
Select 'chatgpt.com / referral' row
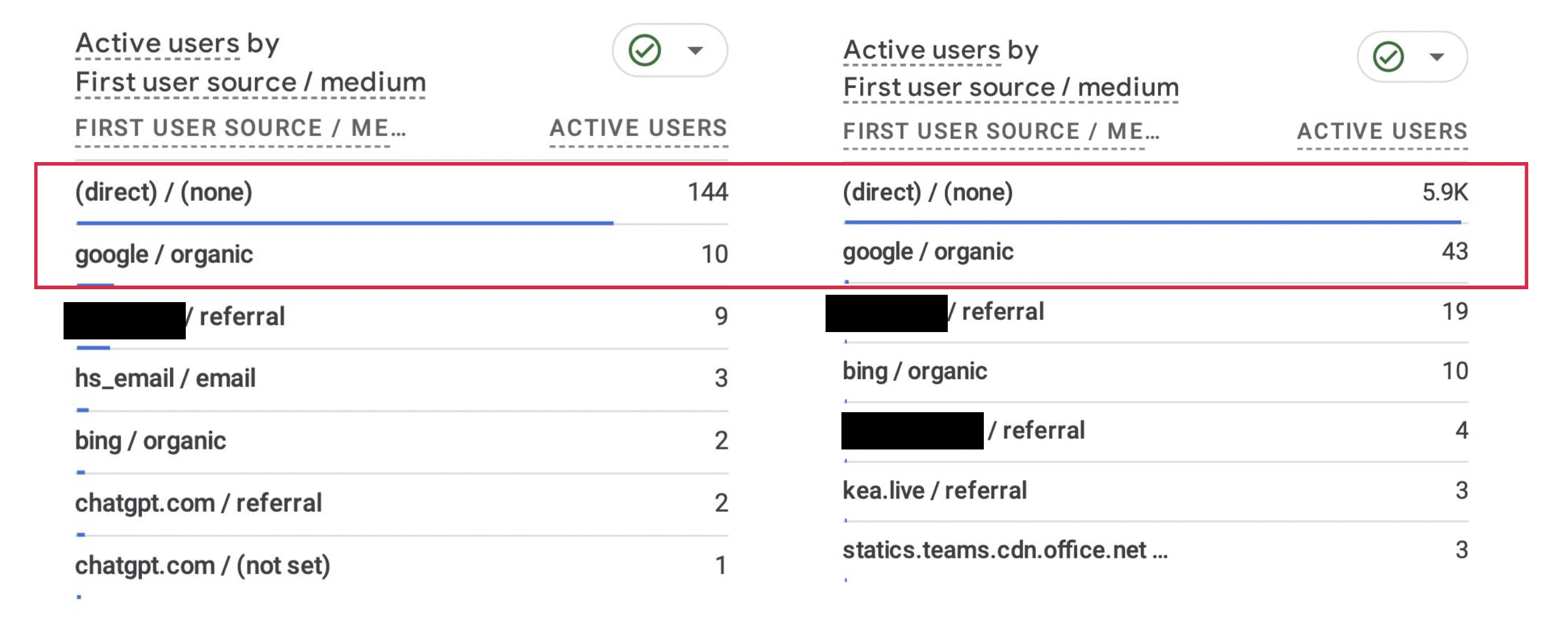(x=401, y=504)
